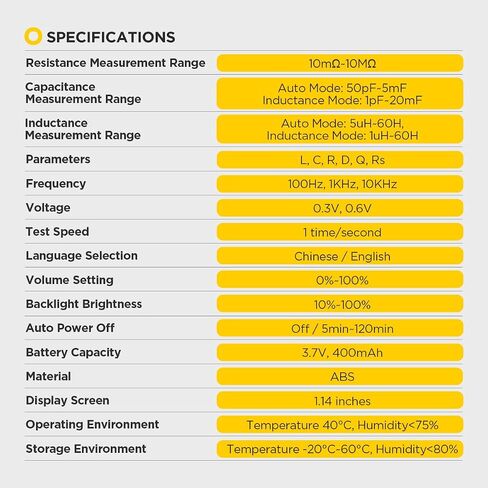Click the yellow circle icon beside SPECIFICATIONS
Screen dimensions: 488x488
[33, 36]
